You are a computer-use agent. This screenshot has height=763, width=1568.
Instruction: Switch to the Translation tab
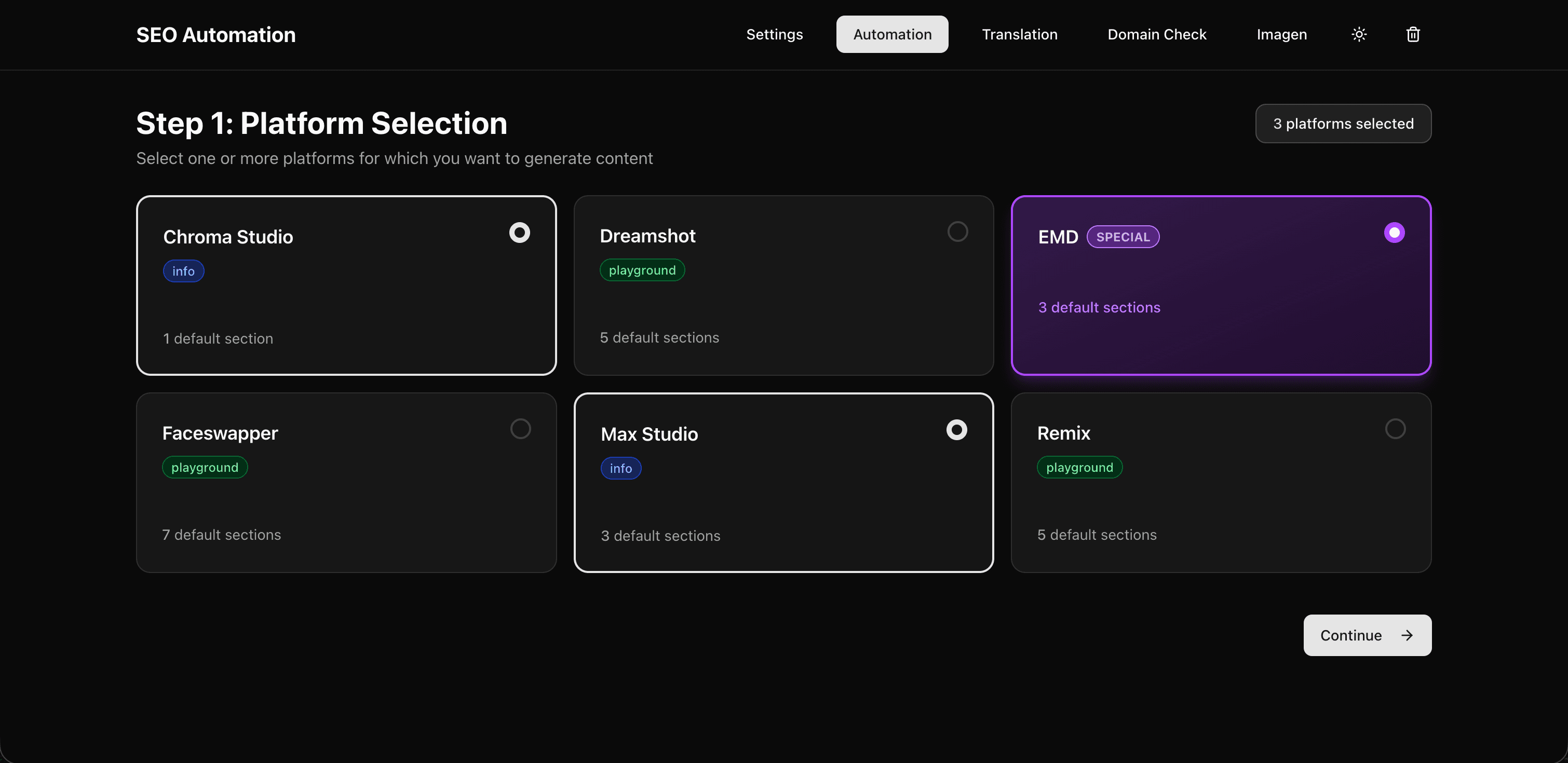[1020, 34]
